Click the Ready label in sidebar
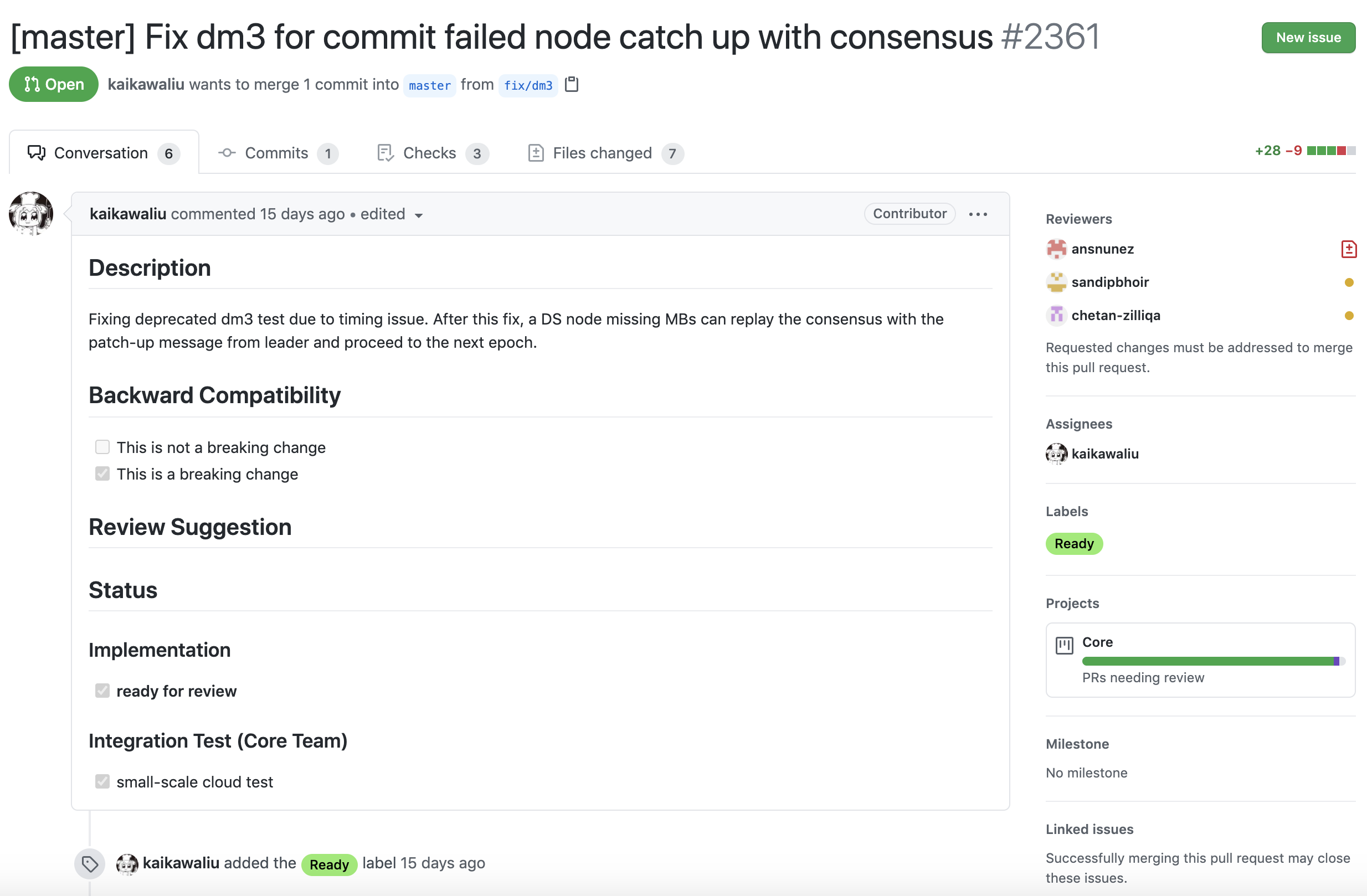This screenshot has height=896, width=1367. (1073, 543)
